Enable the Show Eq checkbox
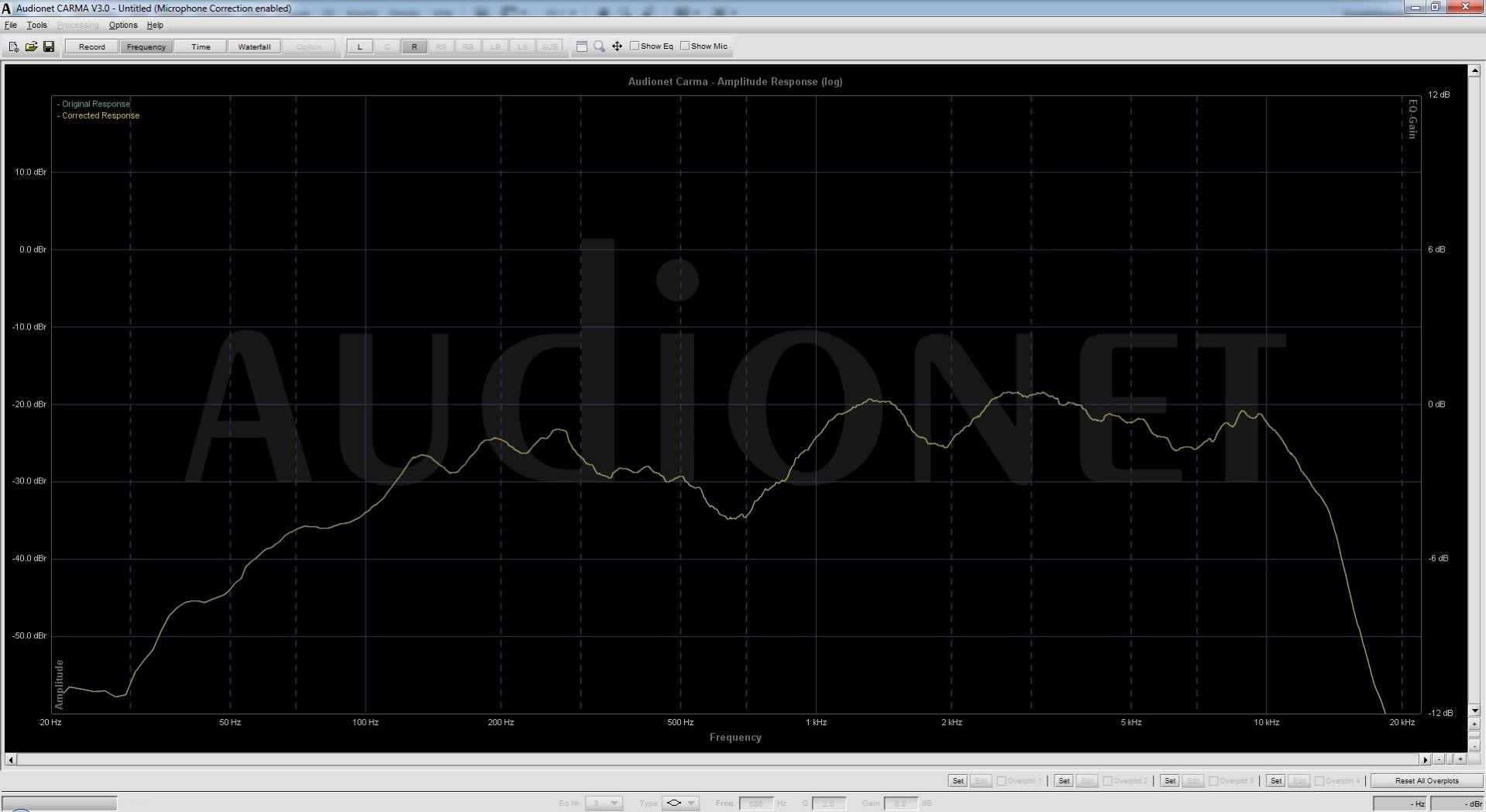Image resolution: width=1486 pixels, height=812 pixels. click(635, 46)
